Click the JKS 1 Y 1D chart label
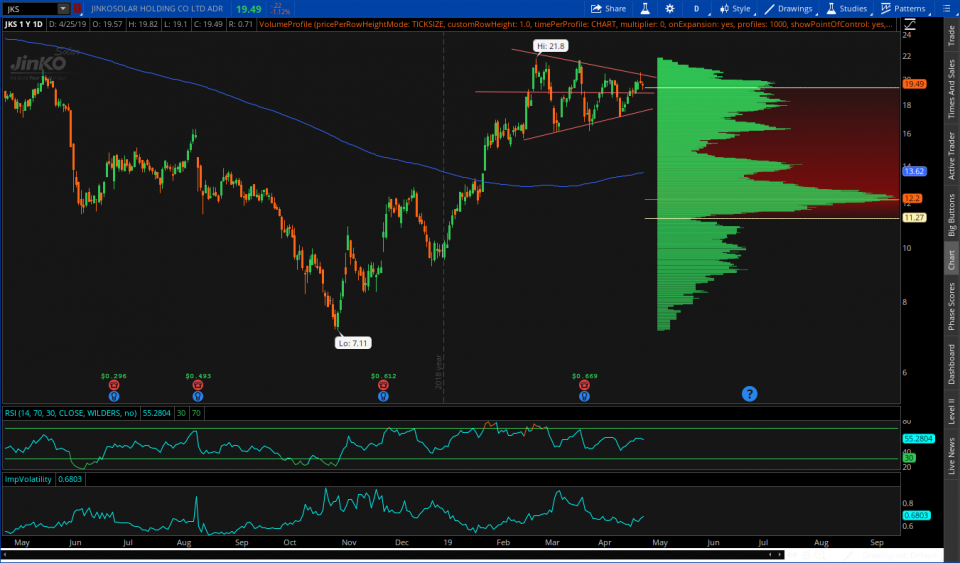The height and width of the screenshot is (563, 960). (23, 24)
